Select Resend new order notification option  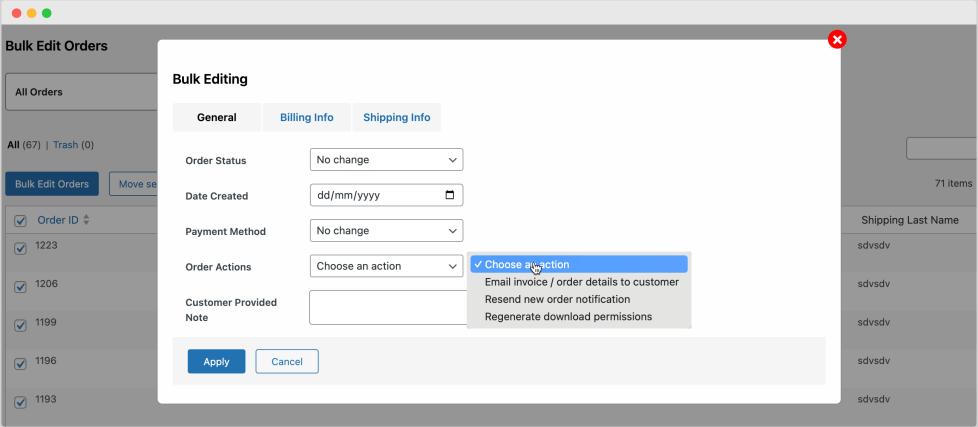[557, 299]
